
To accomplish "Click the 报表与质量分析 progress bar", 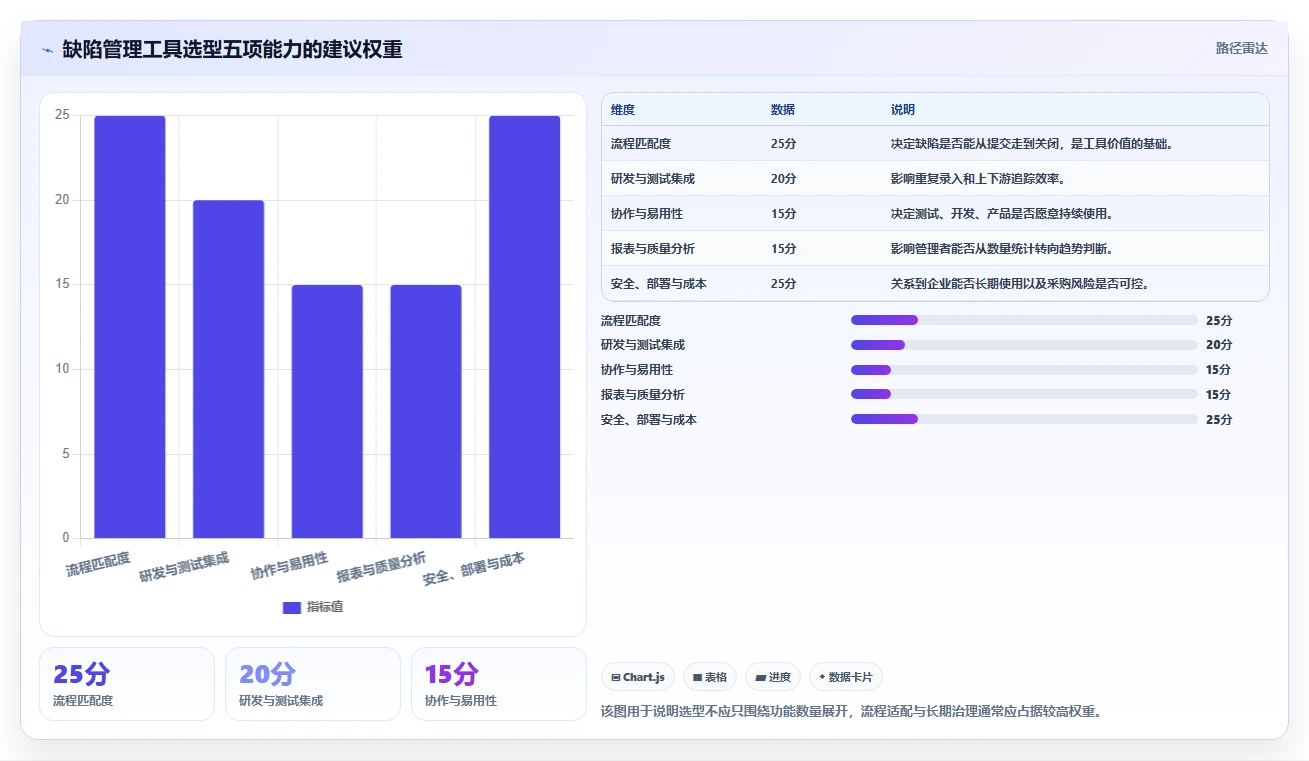I will (1024, 394).
